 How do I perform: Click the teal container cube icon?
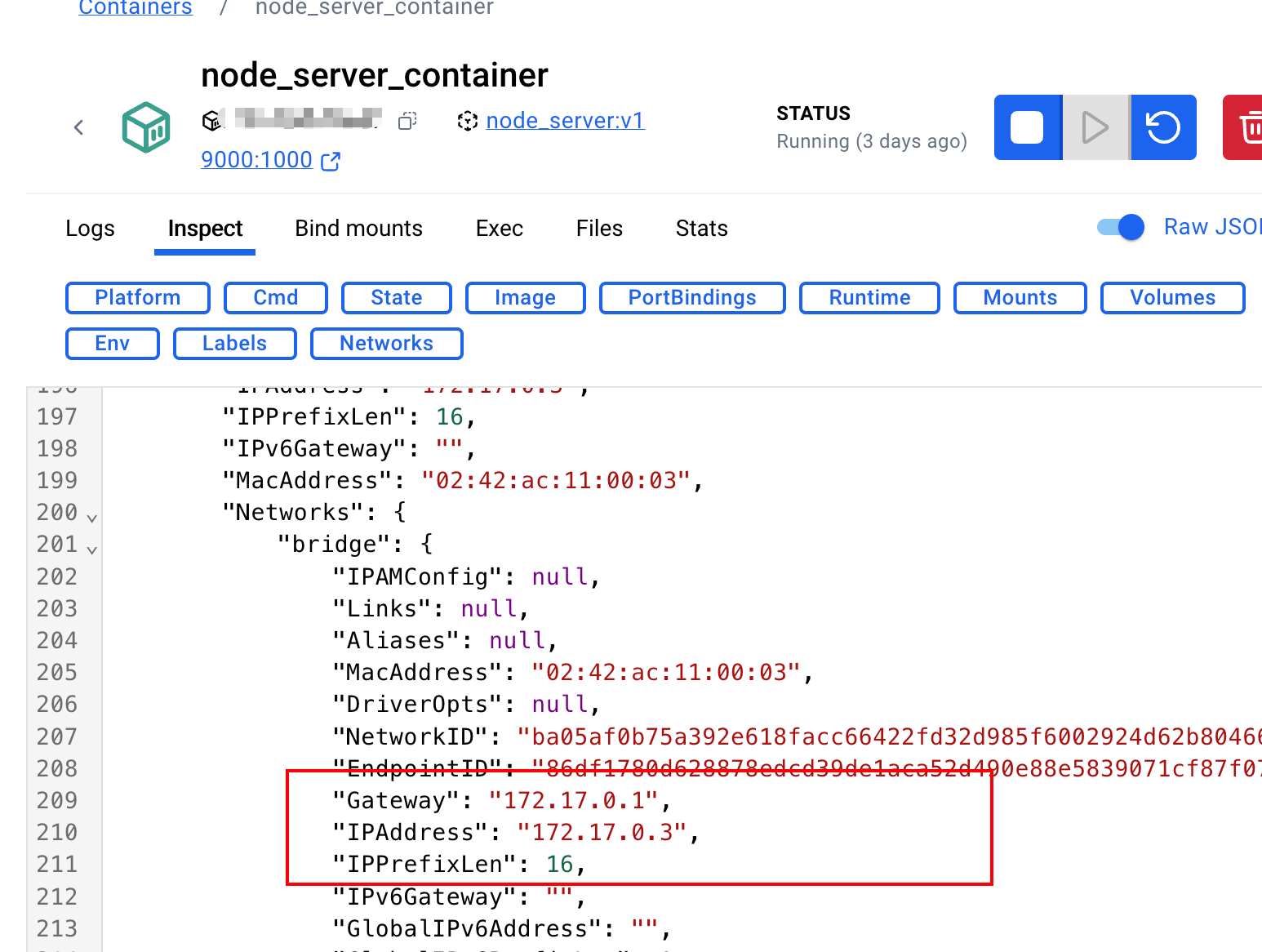point(146,127)
